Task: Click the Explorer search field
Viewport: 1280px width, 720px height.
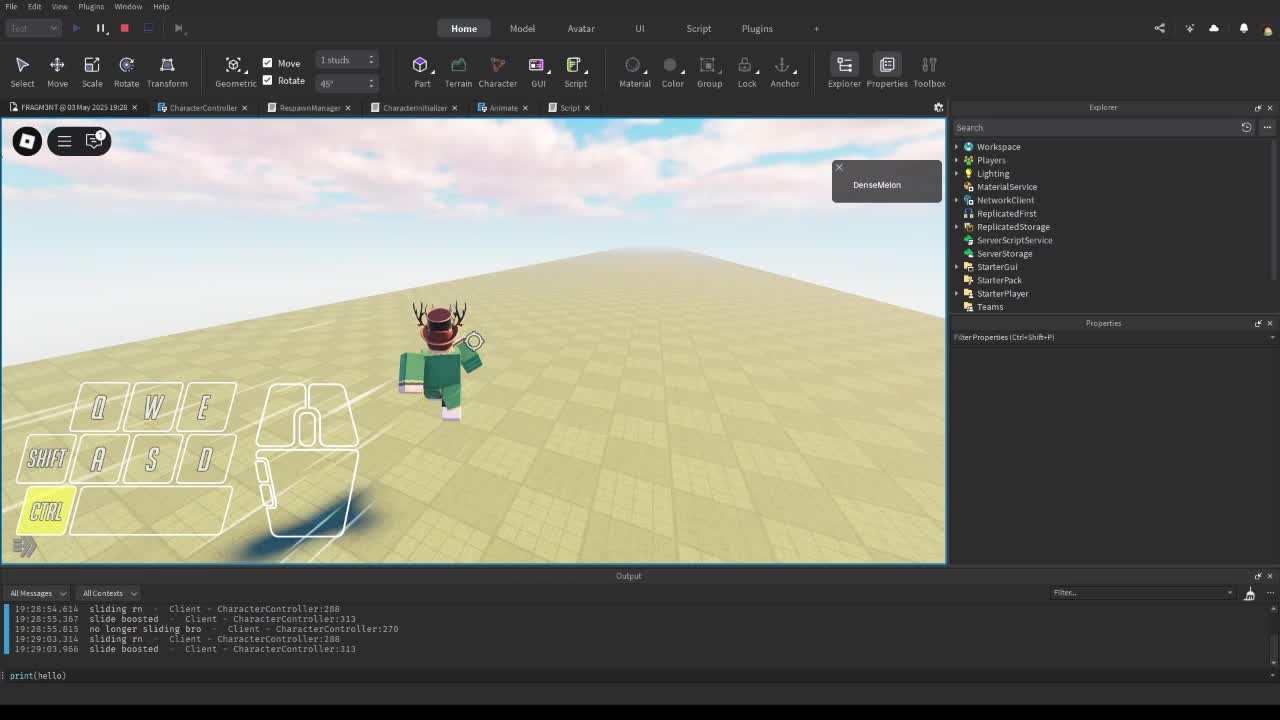Action: point(1095,128)
